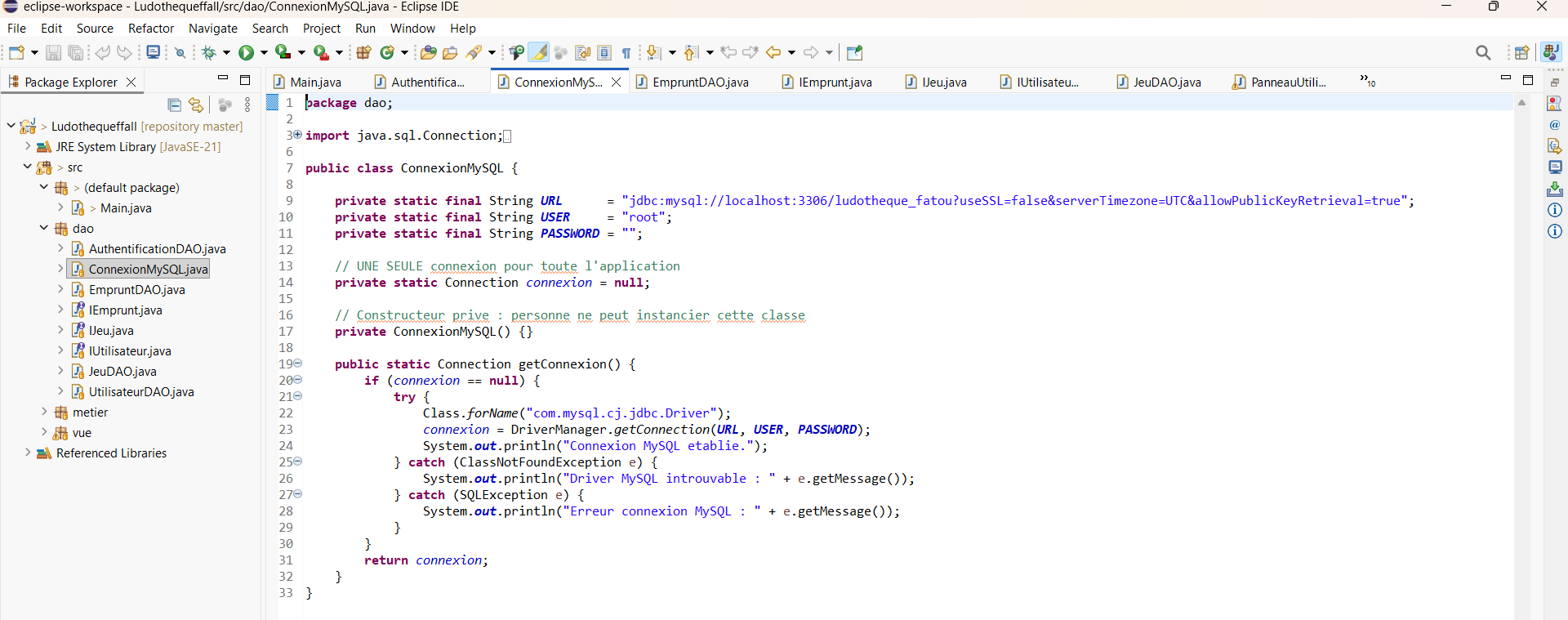
Task: Click the New file wizard icon
Action: [16, 52]
